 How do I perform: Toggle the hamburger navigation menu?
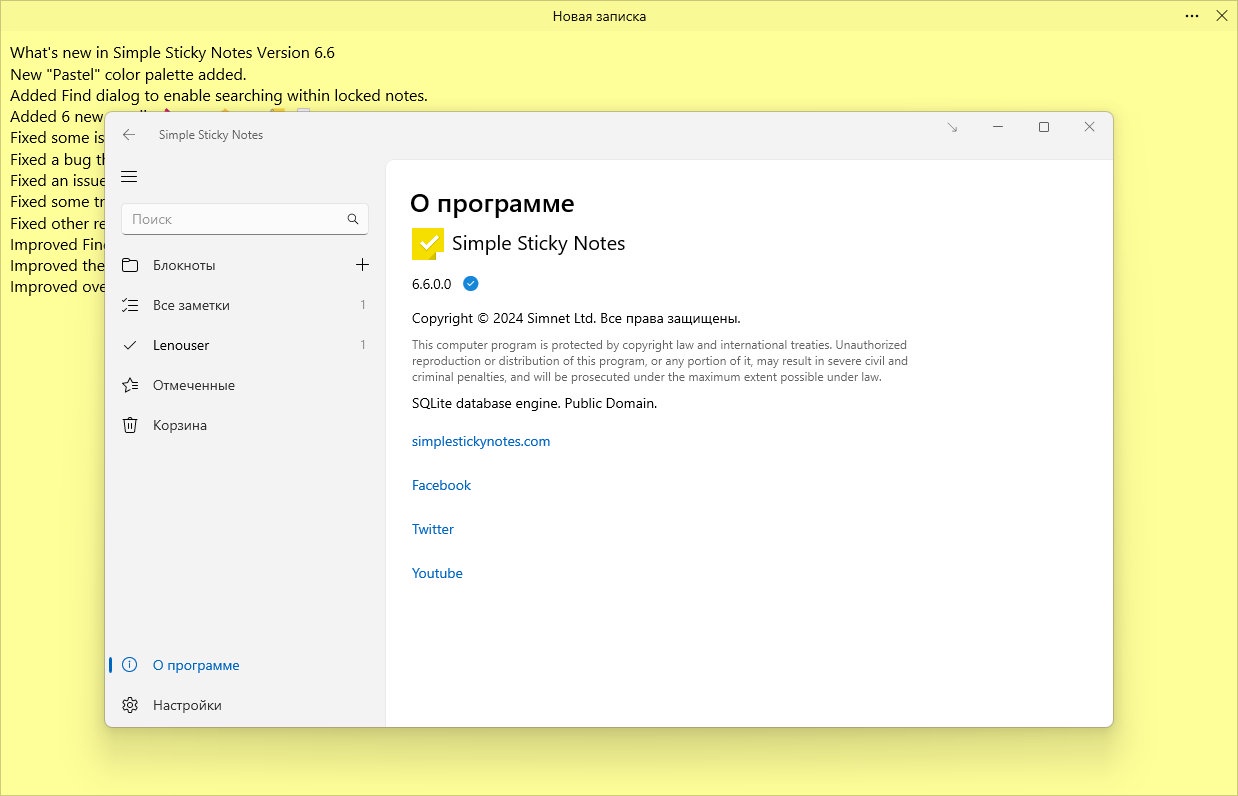[x=129, y=177]
